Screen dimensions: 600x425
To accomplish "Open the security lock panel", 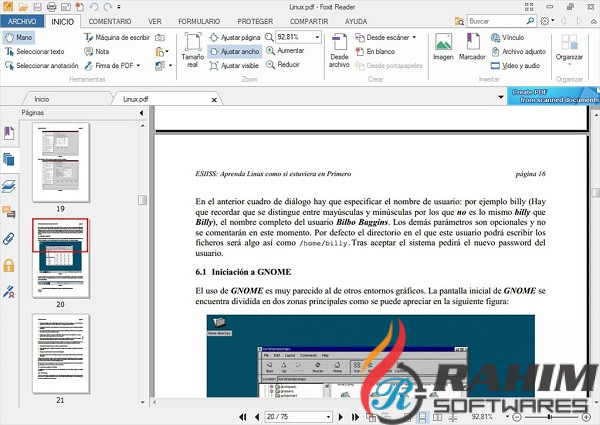I will click(9, 265).
